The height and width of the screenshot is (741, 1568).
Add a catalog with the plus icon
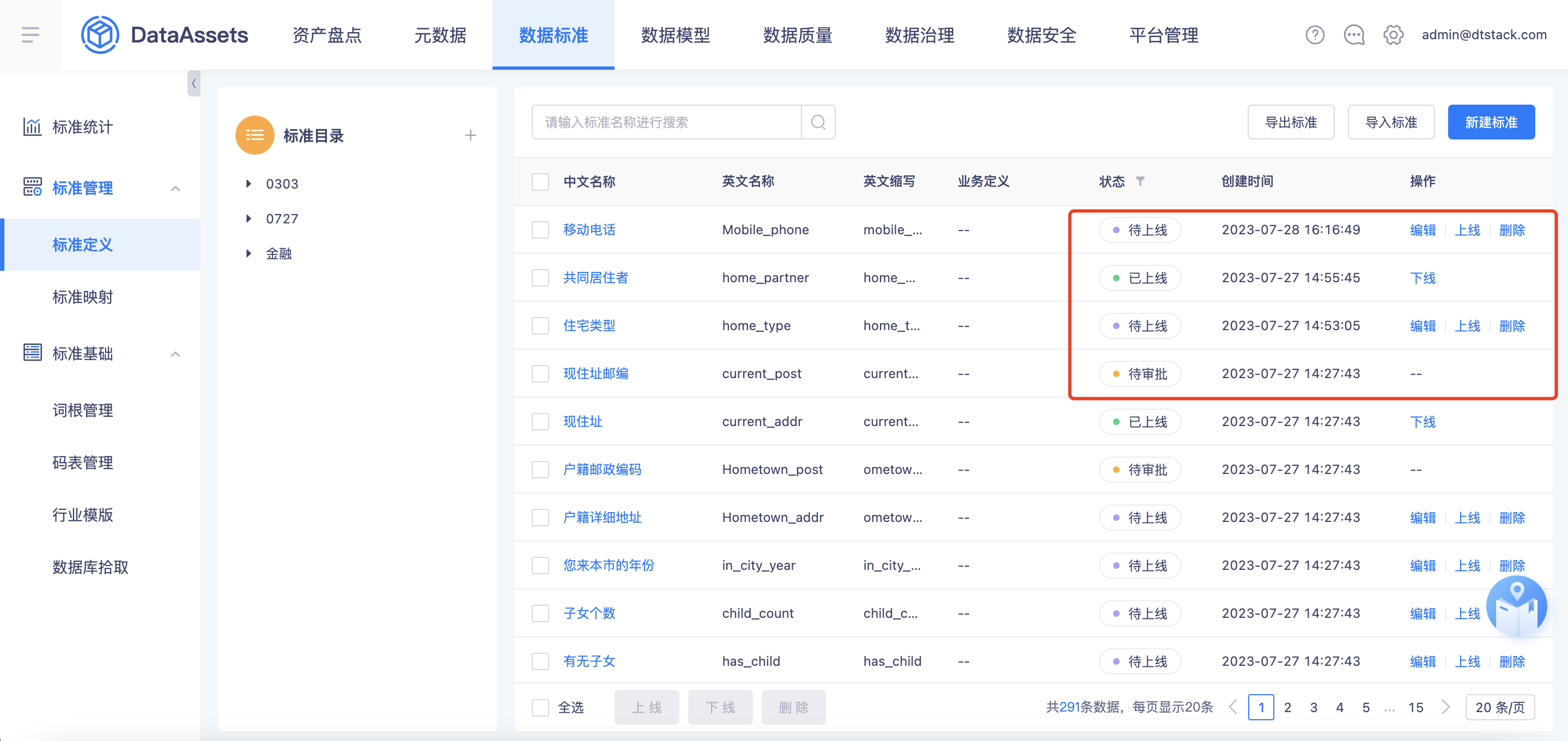pyautogui.click(x=470, y=135)
